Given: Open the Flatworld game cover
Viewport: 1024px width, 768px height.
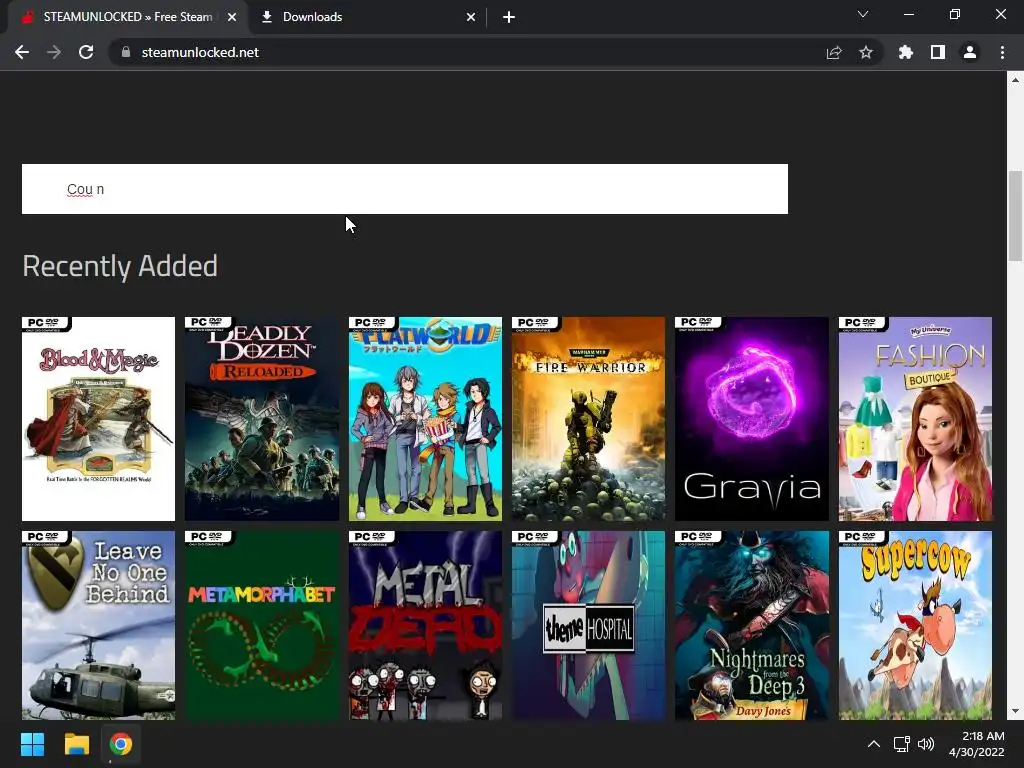Looking at the screenshot, I should click(425, 419).
